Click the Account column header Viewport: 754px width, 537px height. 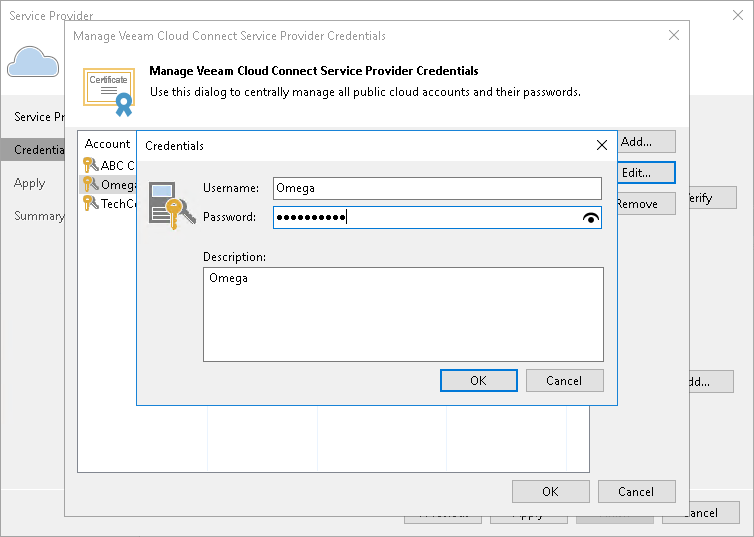point(107,144)
